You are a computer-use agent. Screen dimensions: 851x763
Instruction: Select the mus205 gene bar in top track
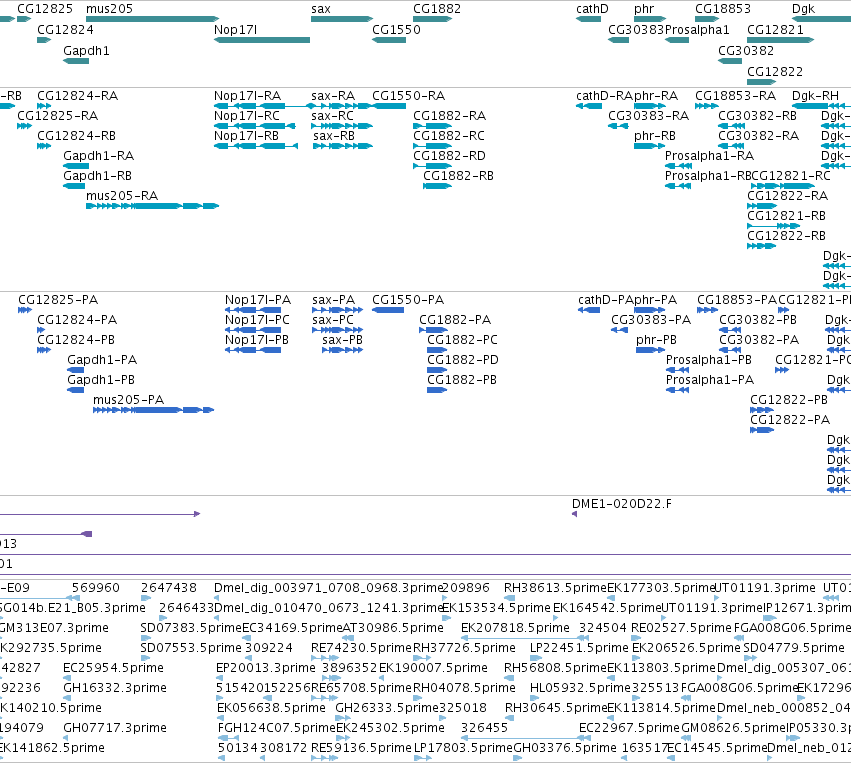coord(153,19)
